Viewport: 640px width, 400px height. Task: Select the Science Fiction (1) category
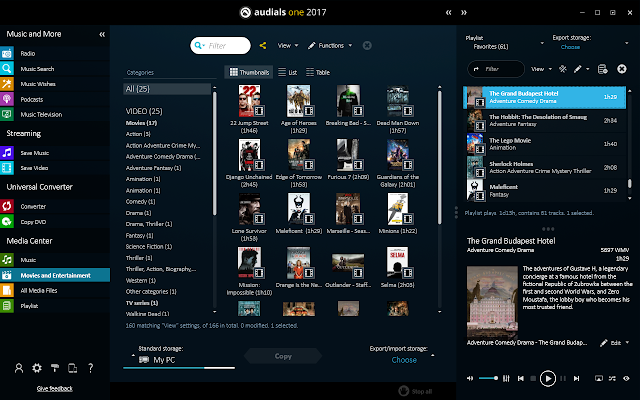coord(149,247)
